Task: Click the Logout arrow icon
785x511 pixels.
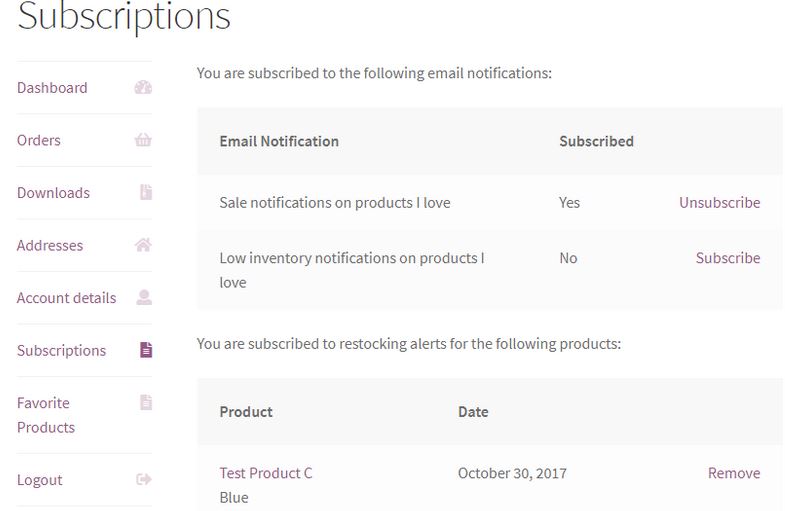Action: pos(144,479)
